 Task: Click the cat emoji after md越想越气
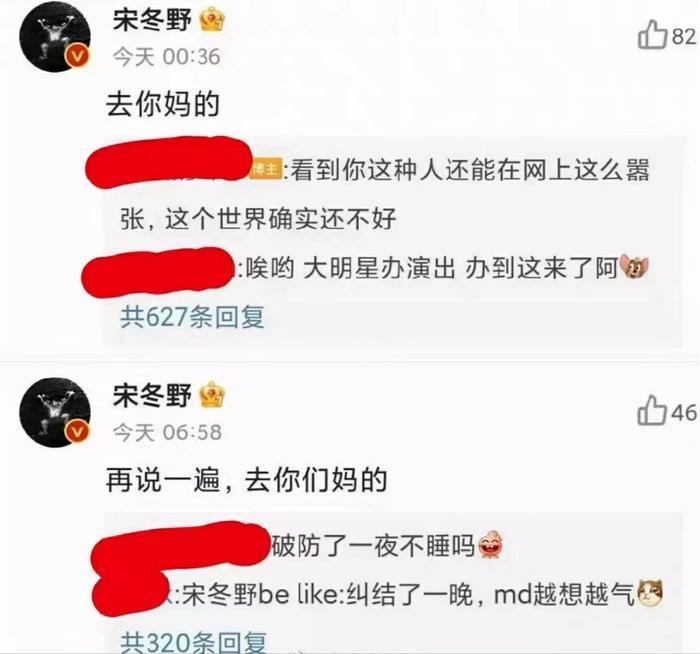[650, 593]
